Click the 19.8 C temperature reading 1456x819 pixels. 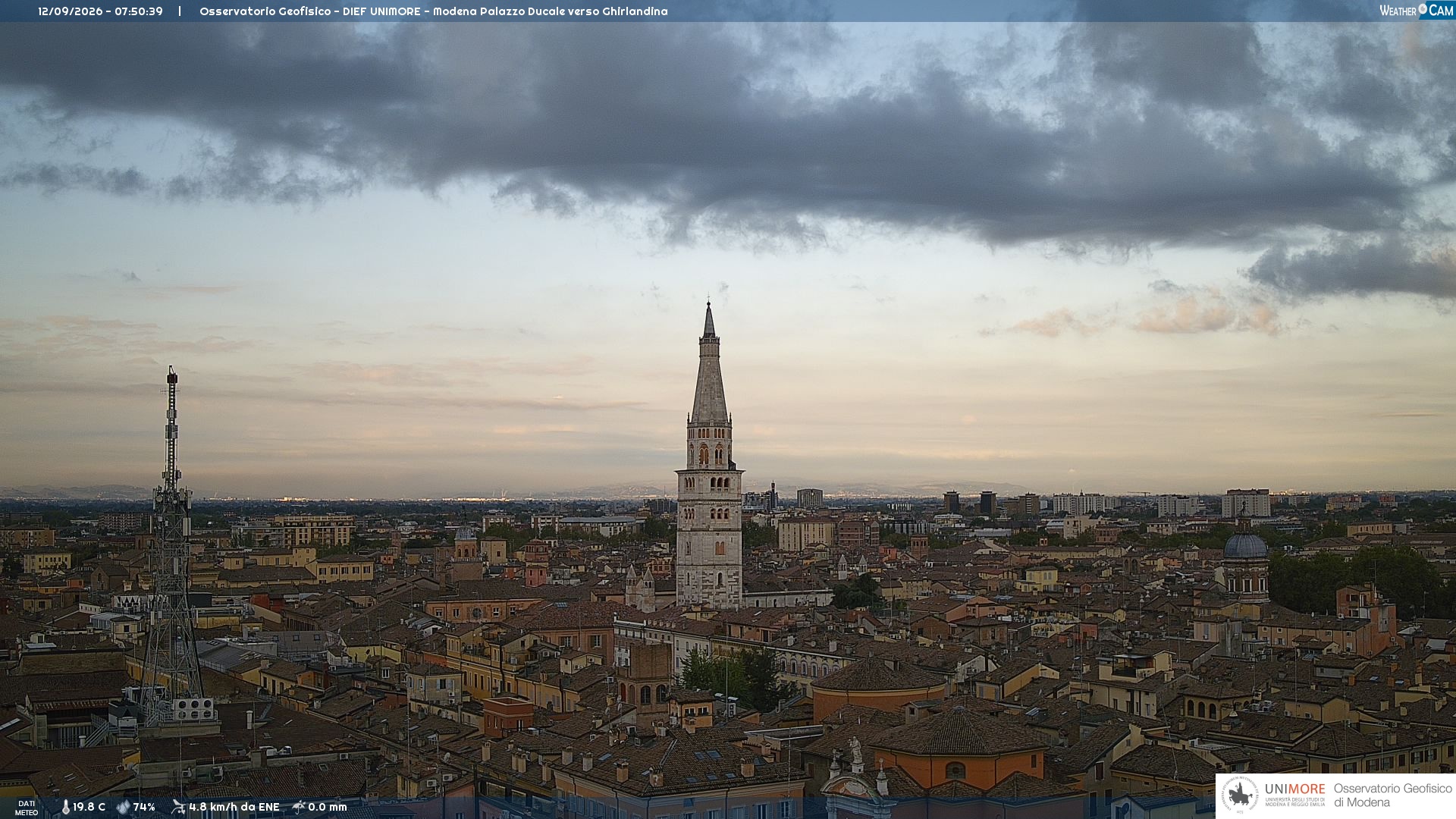[89, 807]
